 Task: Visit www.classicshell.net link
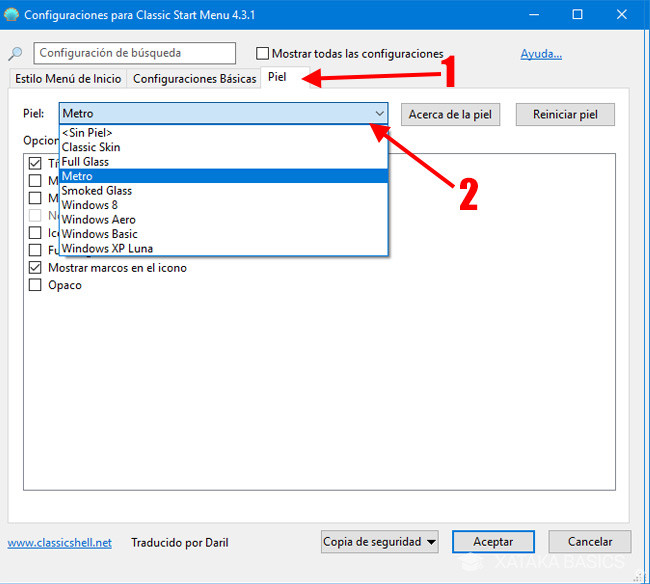60,543
